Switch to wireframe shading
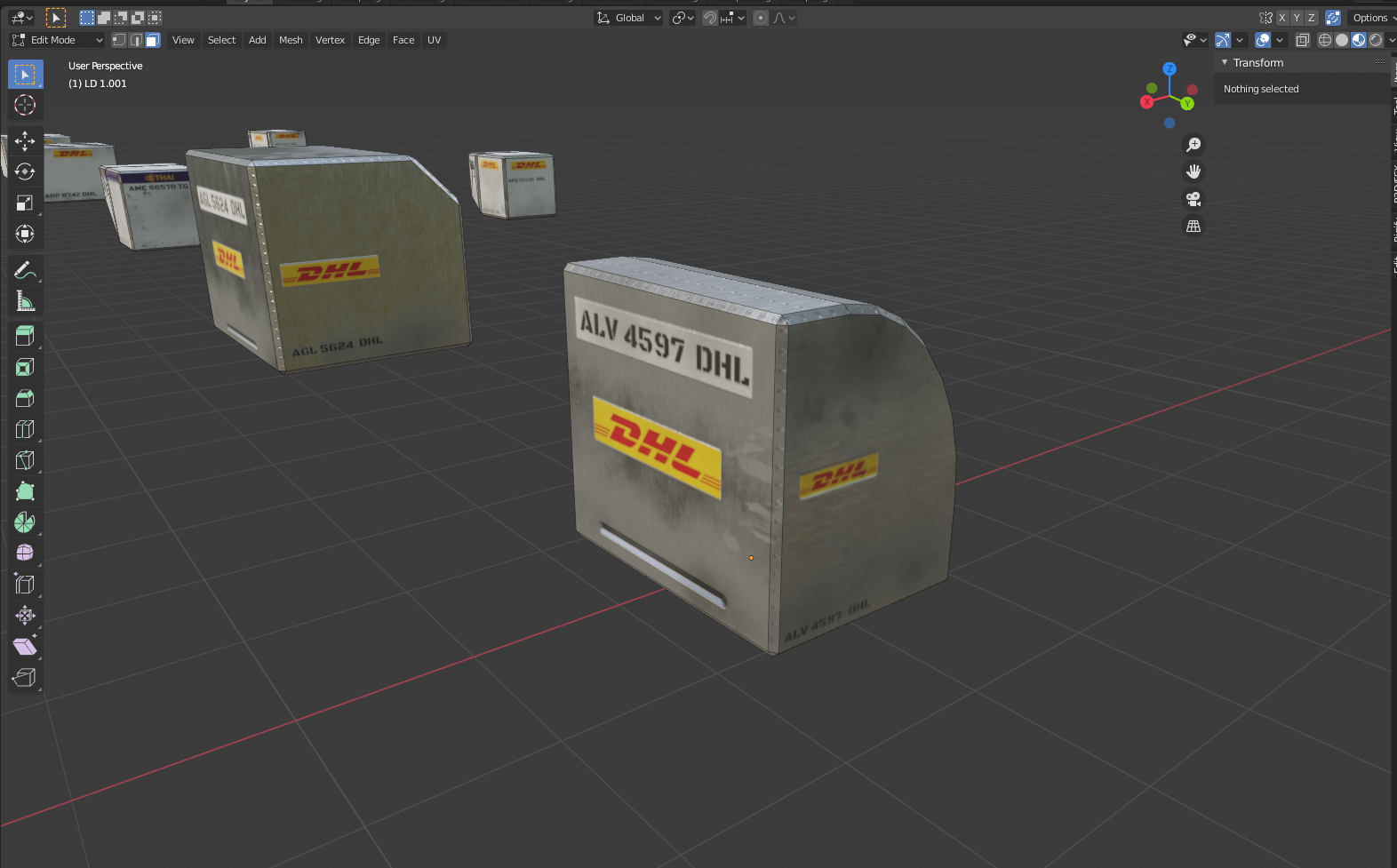Screen dimensions: 1397x868 tap(1325, 40)
